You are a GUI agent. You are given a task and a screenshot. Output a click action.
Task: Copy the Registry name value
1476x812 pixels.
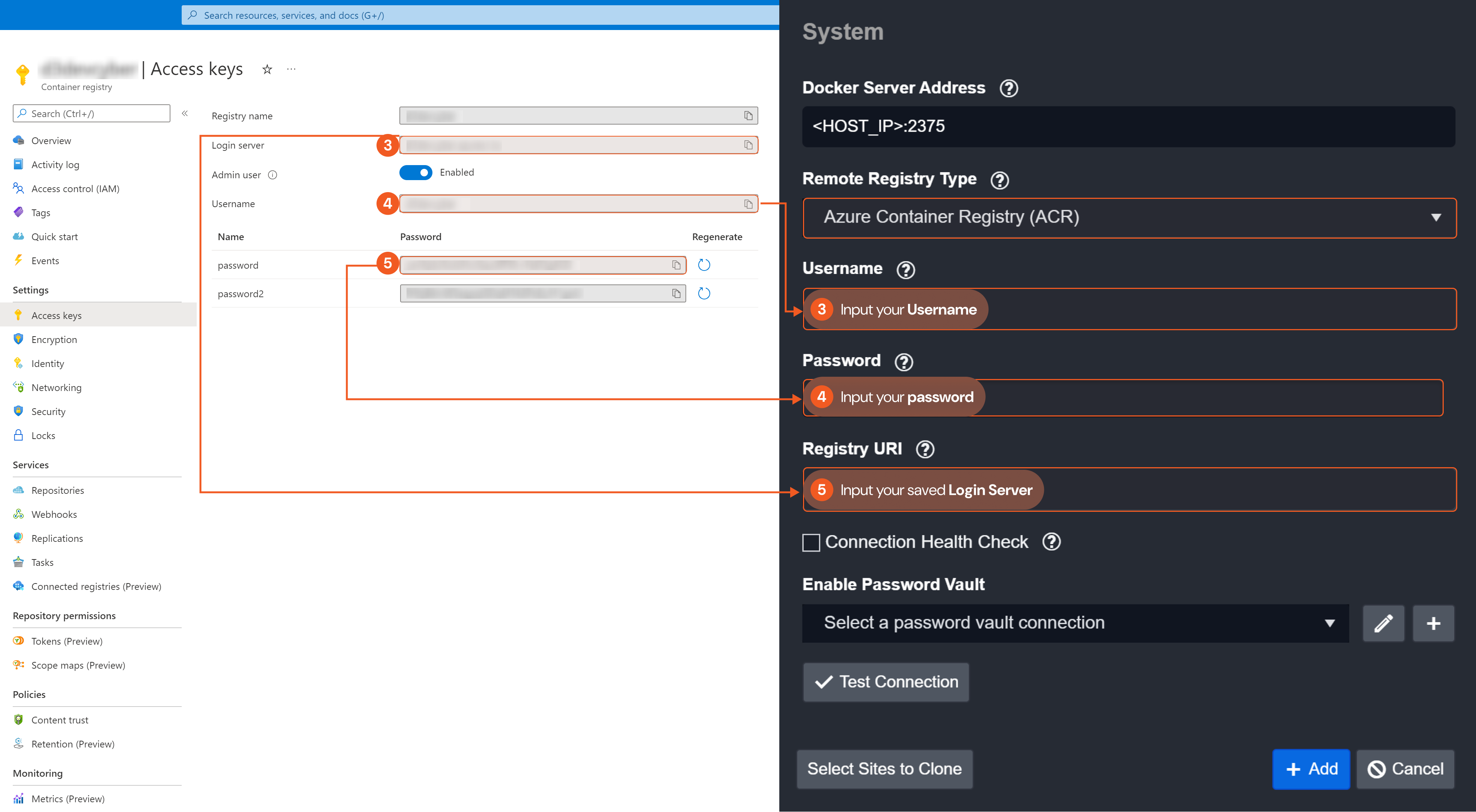coord(748,116)
